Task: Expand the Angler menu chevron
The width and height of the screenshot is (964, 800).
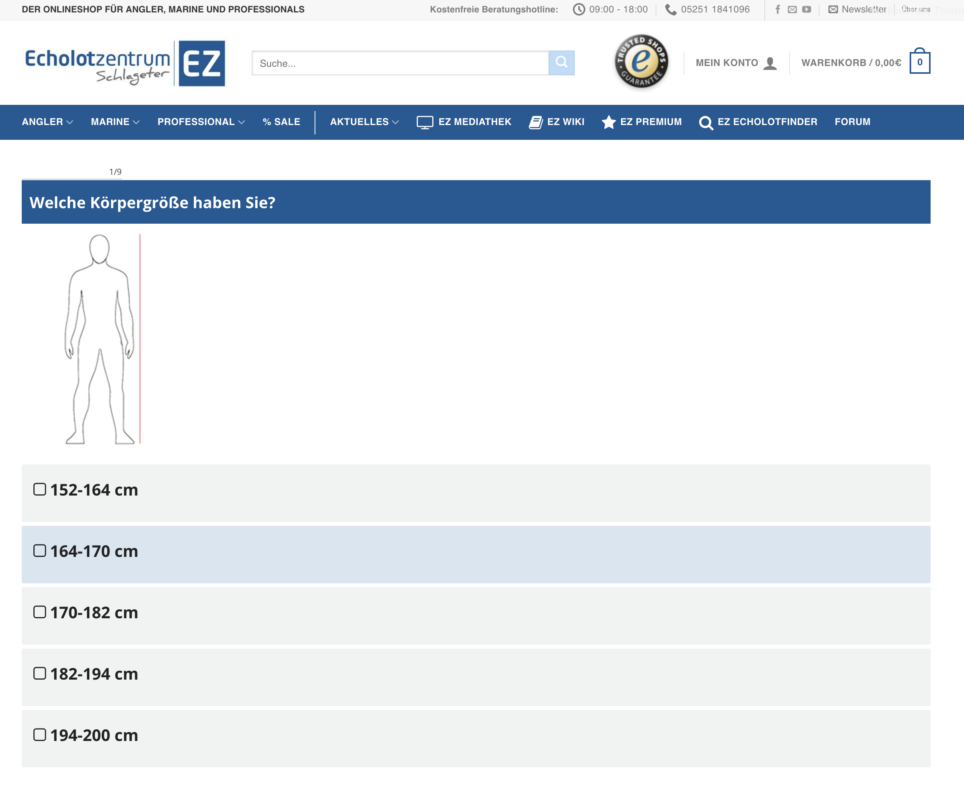Action: [x=69, y=122]
